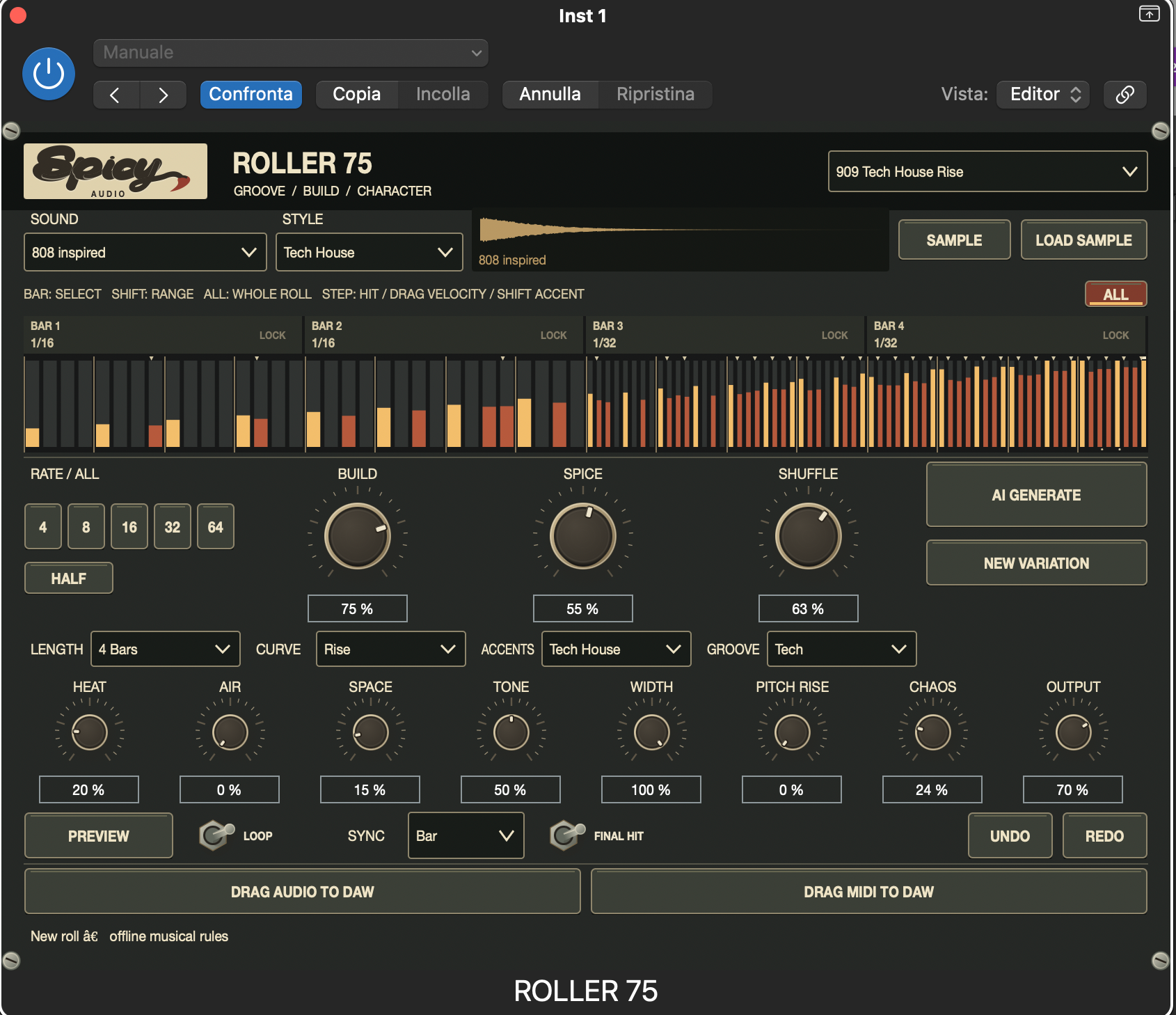Open the 909 Tech House Rise preset menu
The width and height of the screenshot is (1176, 1015).
pyautogui.click(x=987, y=171)
